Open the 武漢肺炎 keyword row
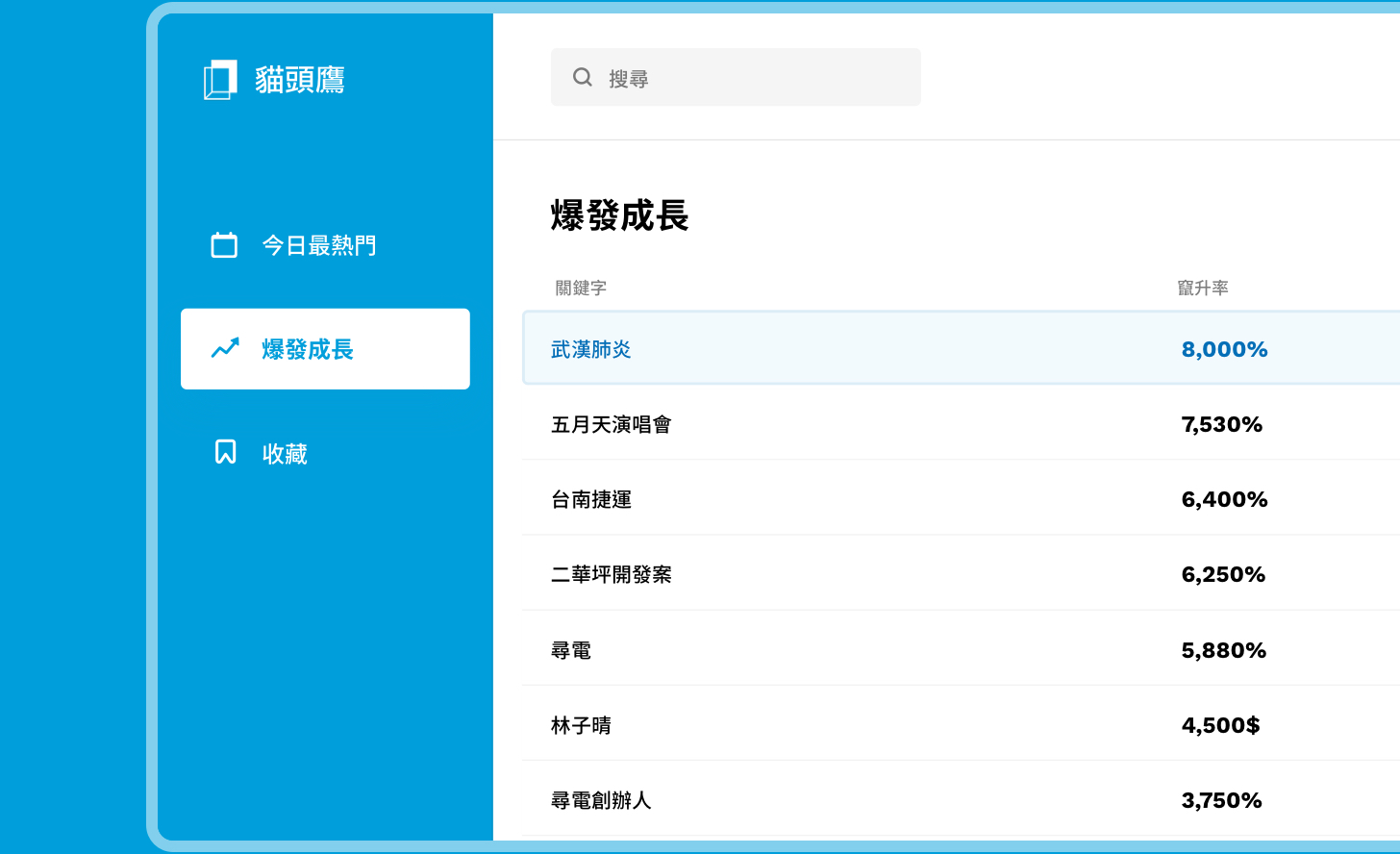Image resolution: width=1400 pixels, height=854 pixels. point(591,350)
